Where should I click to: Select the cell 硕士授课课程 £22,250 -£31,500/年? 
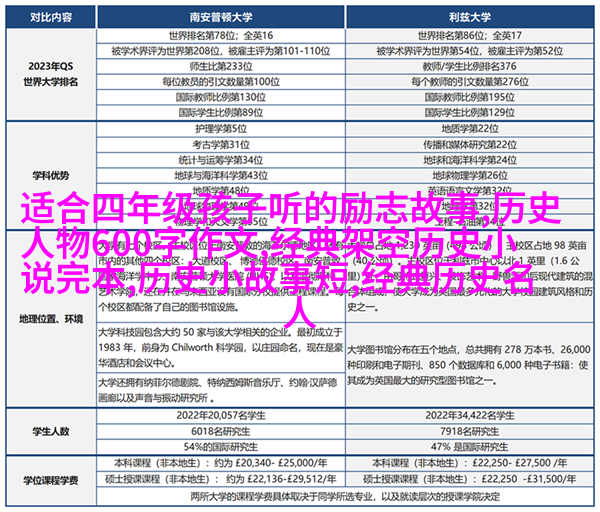470,479
